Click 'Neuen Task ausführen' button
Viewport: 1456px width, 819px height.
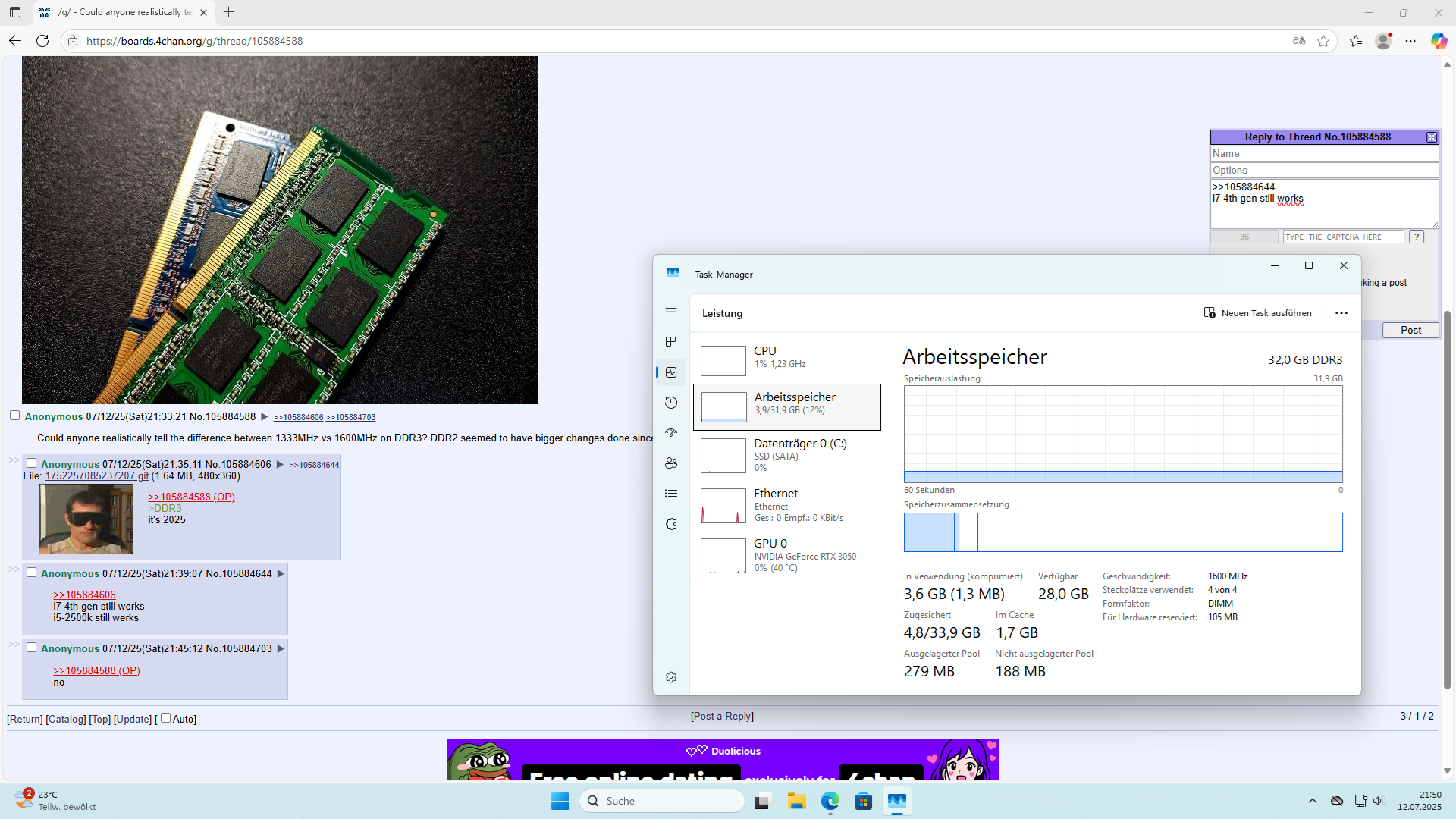(1258, 313)
